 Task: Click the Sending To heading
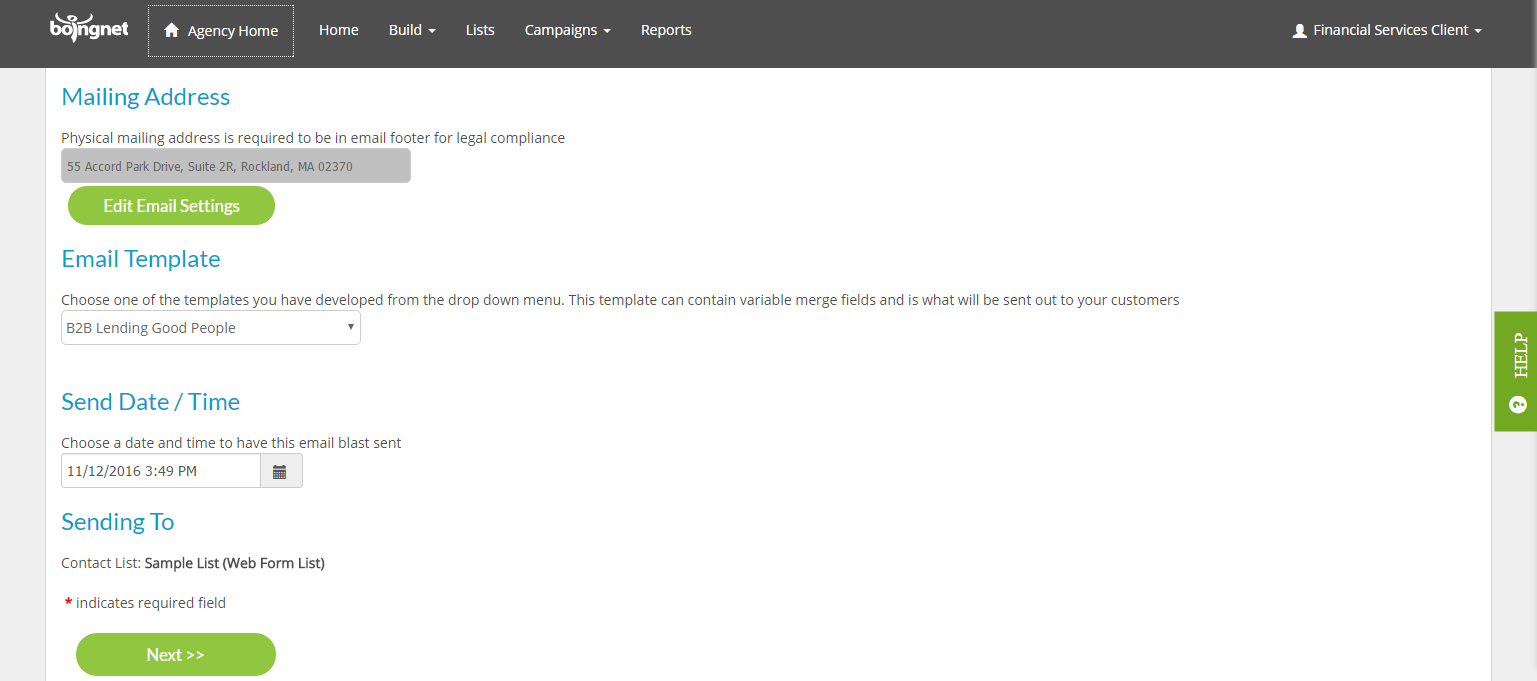click(118, 522)
